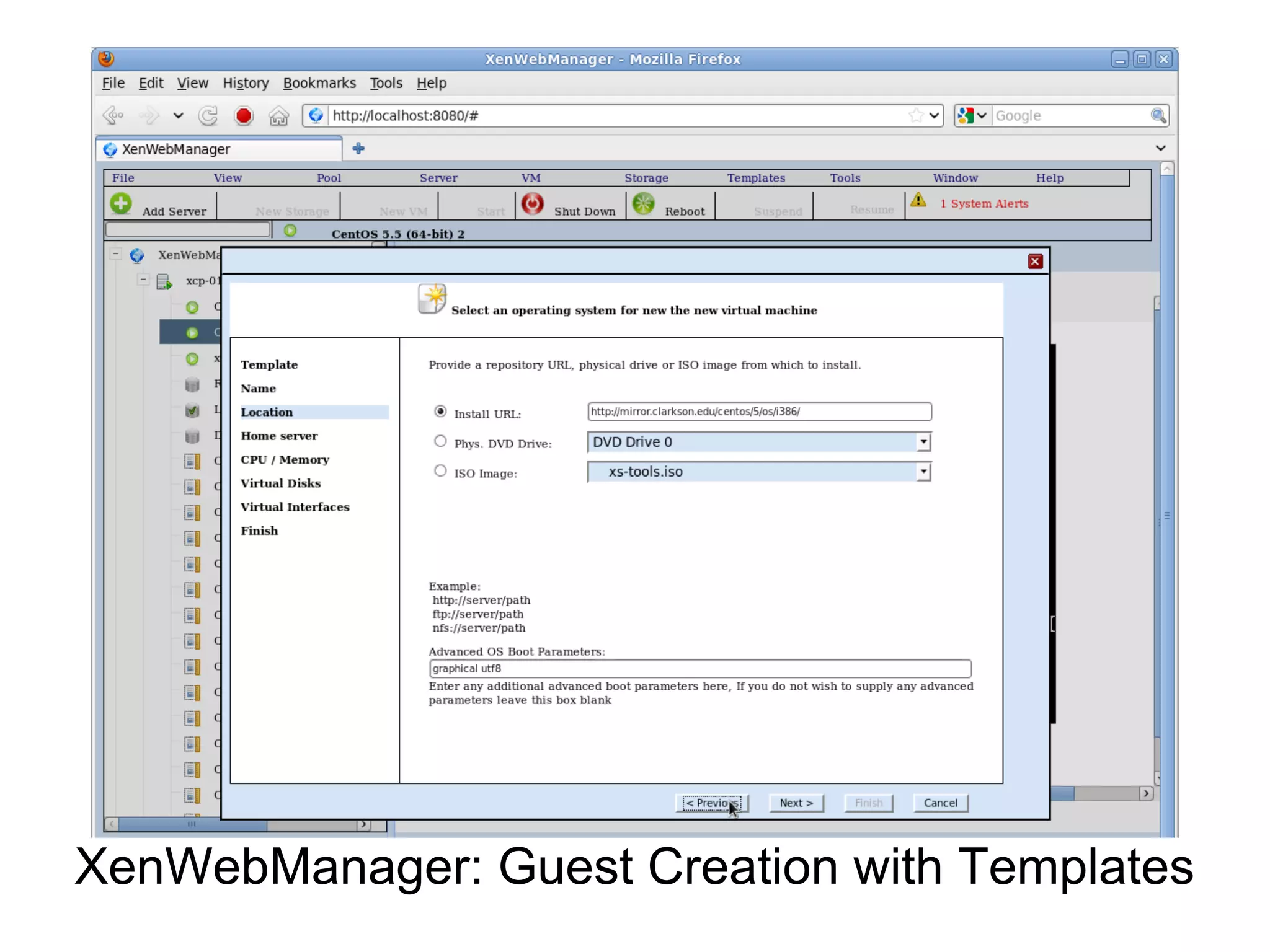
Task: Open back/forward history dropdown arrow
Action: coord(179,115)
